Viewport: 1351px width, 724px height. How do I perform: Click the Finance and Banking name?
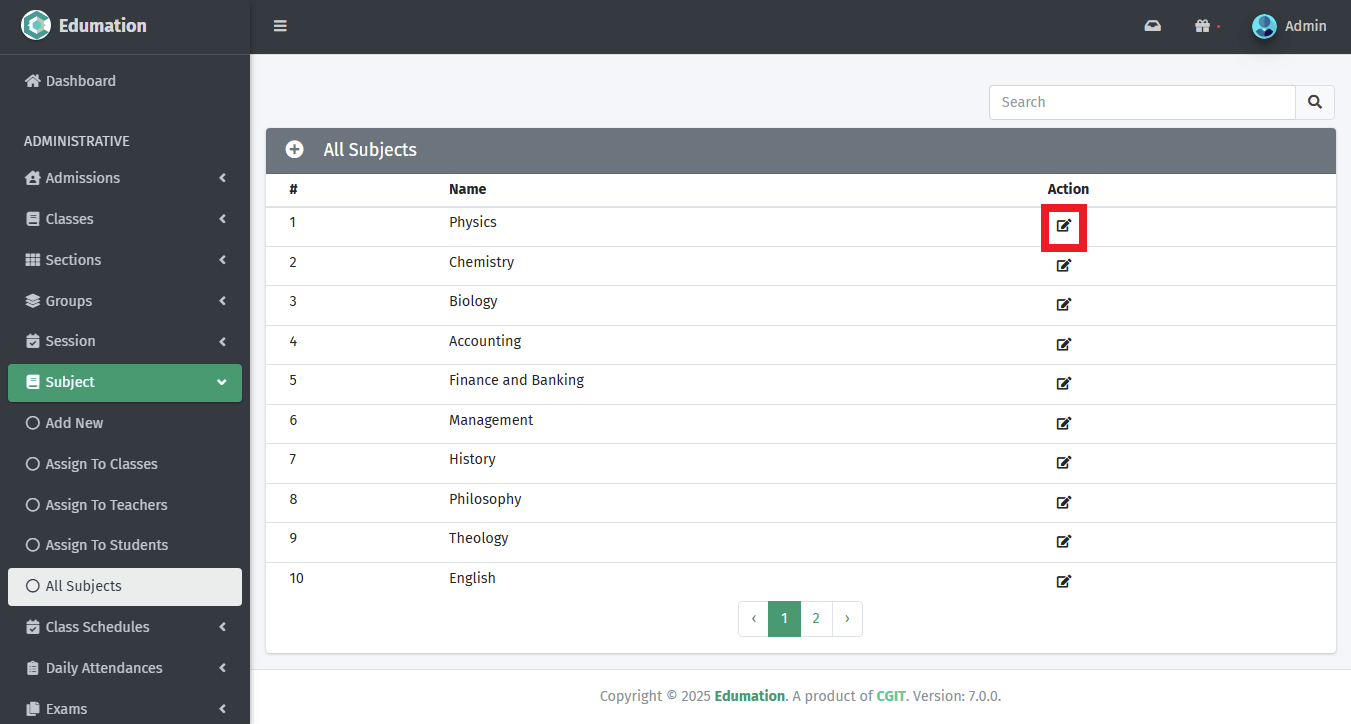coord(516,380)
